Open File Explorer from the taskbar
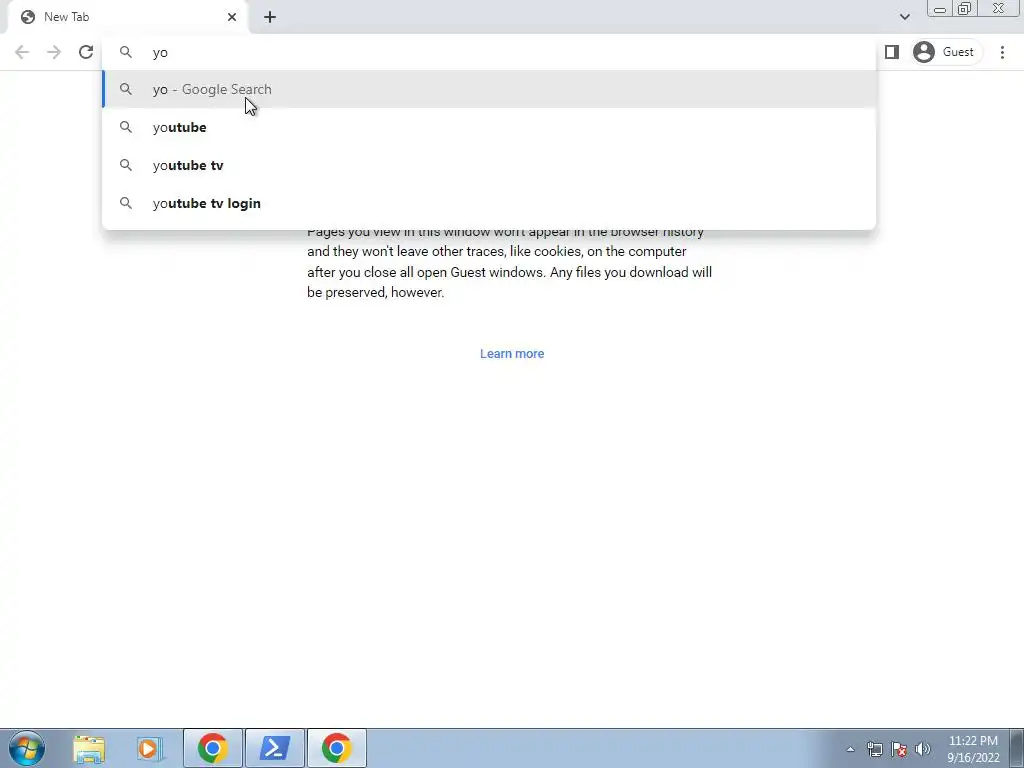Screen dimensions: 1024x768 (89, 748)
